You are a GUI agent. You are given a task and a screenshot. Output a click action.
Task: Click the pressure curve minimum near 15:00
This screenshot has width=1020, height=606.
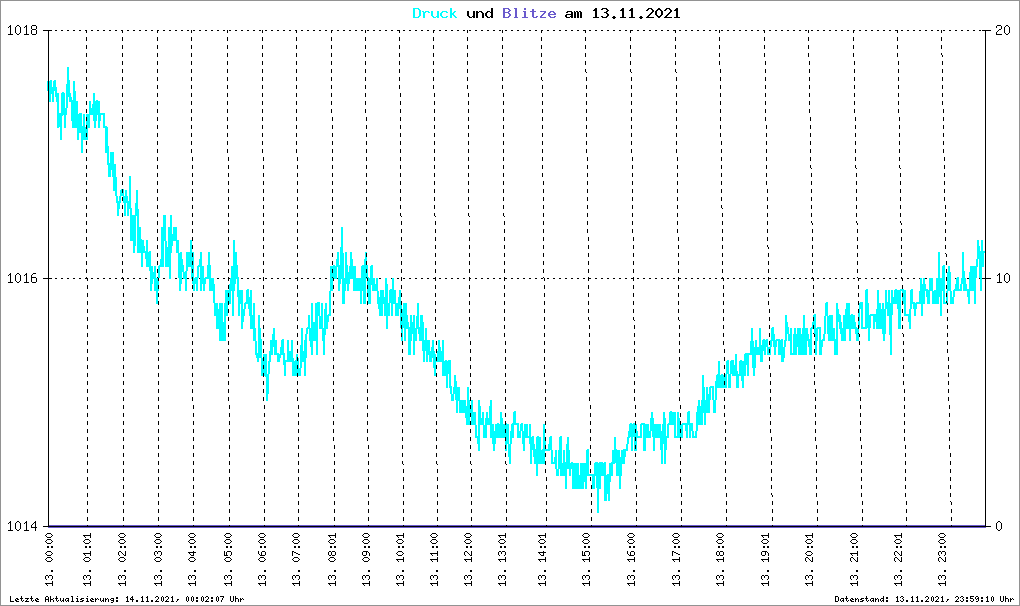598,511
